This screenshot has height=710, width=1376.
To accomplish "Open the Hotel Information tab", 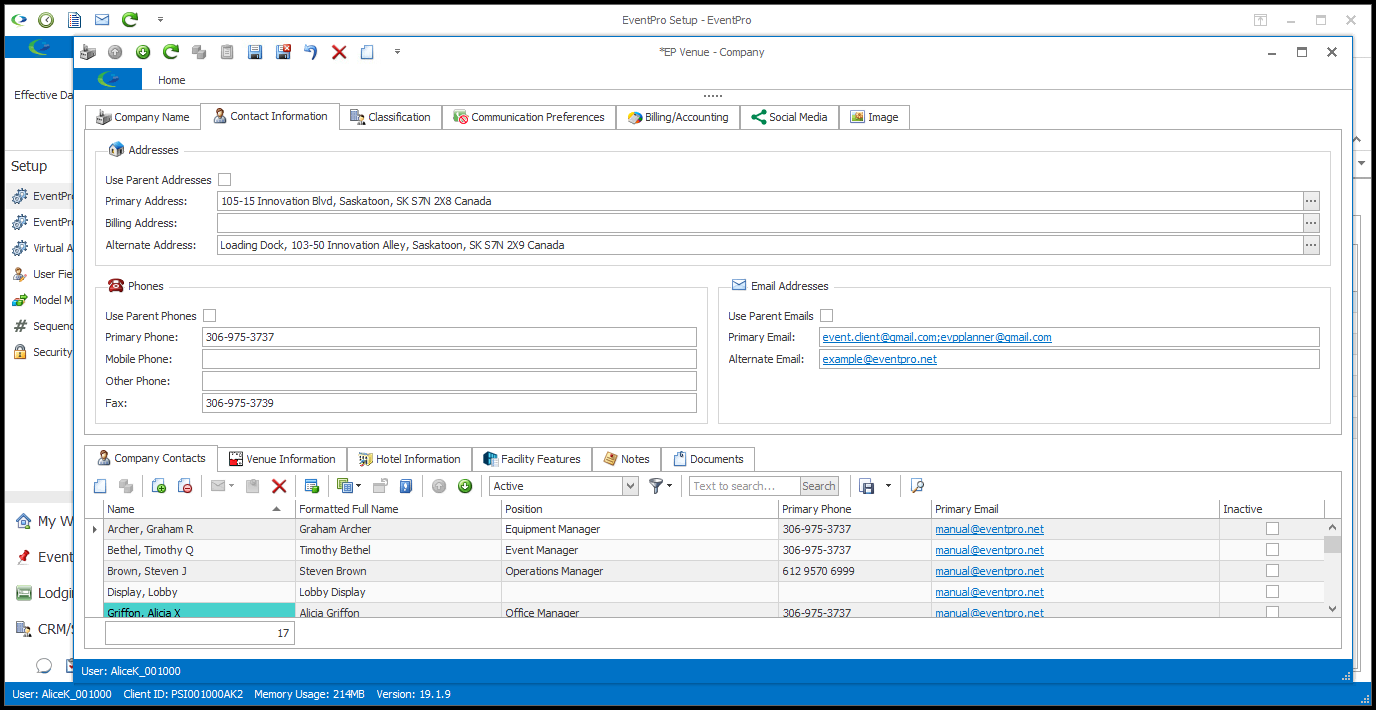I will pos(409,459).
